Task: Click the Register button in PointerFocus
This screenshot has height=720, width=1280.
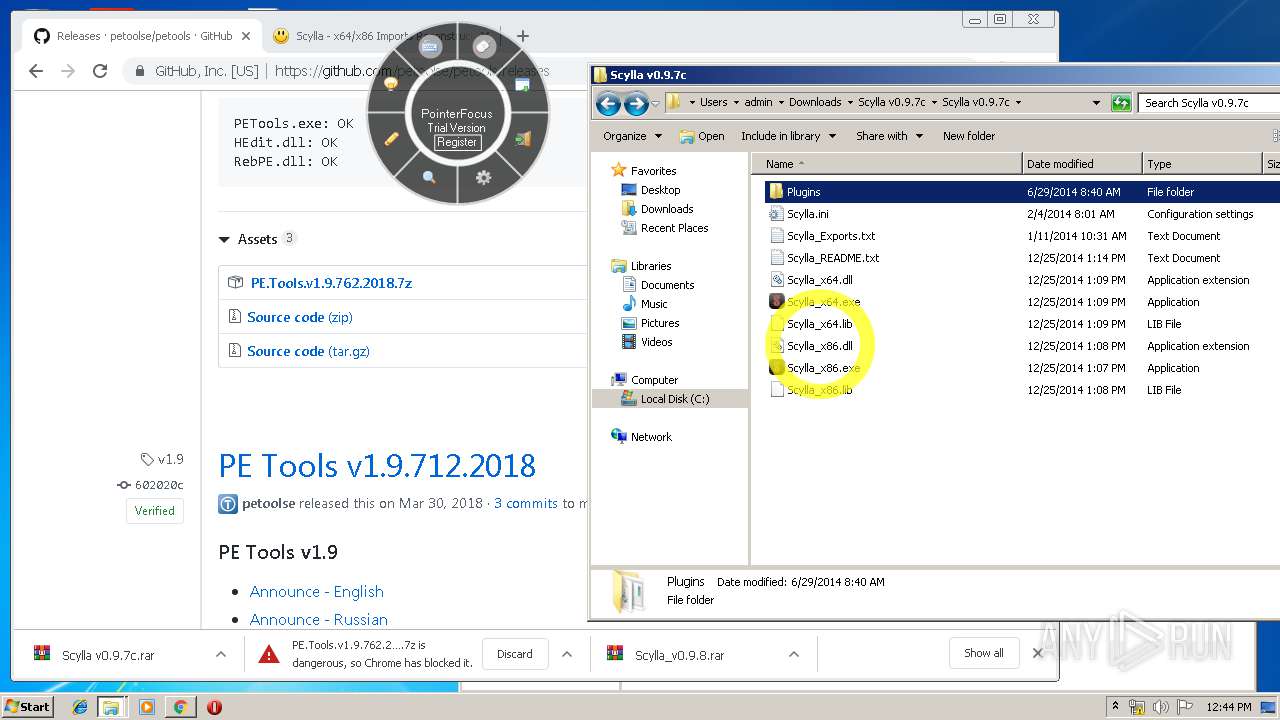Action: click(457, 142)
